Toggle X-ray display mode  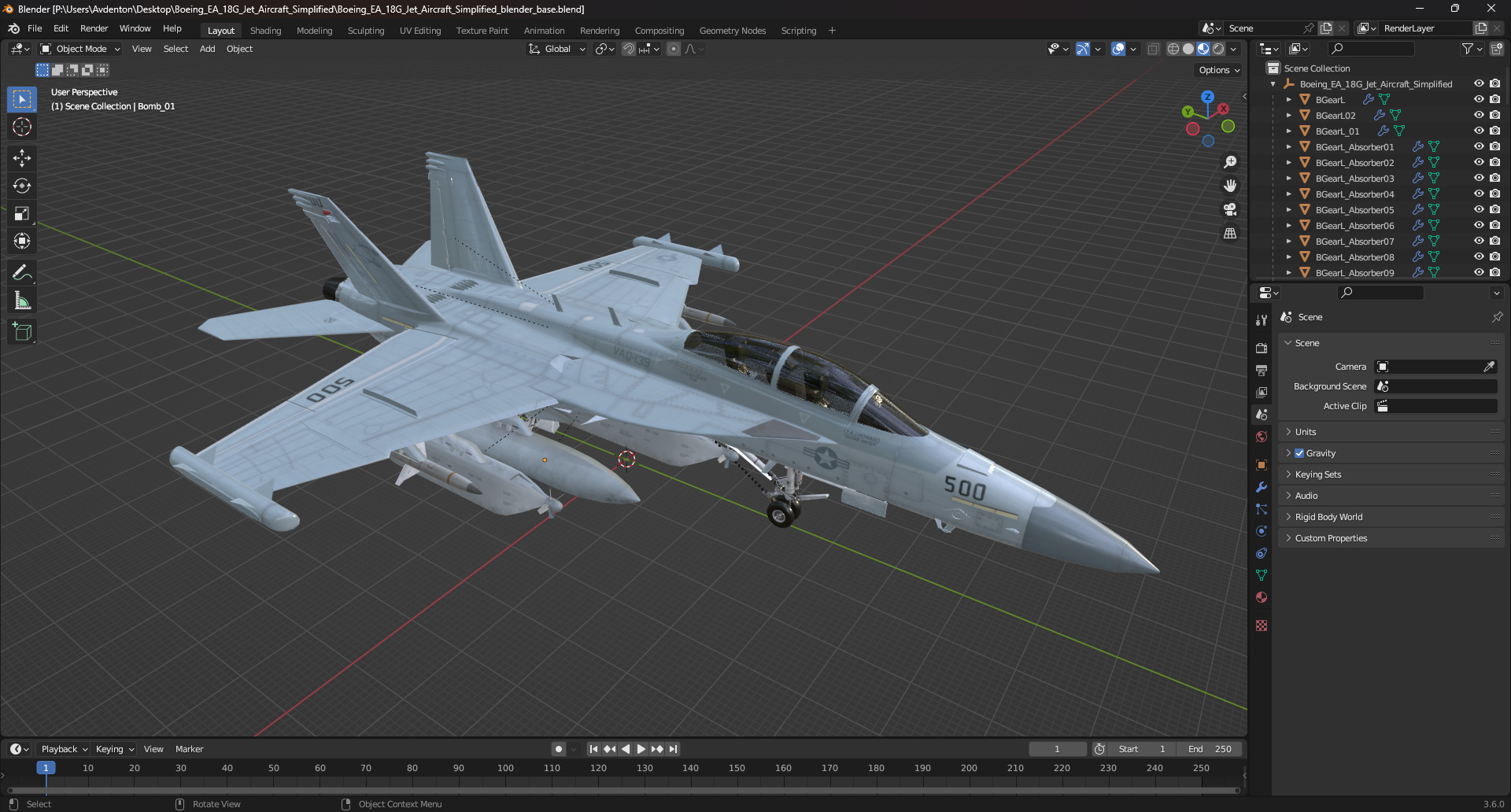(1153, 49)
